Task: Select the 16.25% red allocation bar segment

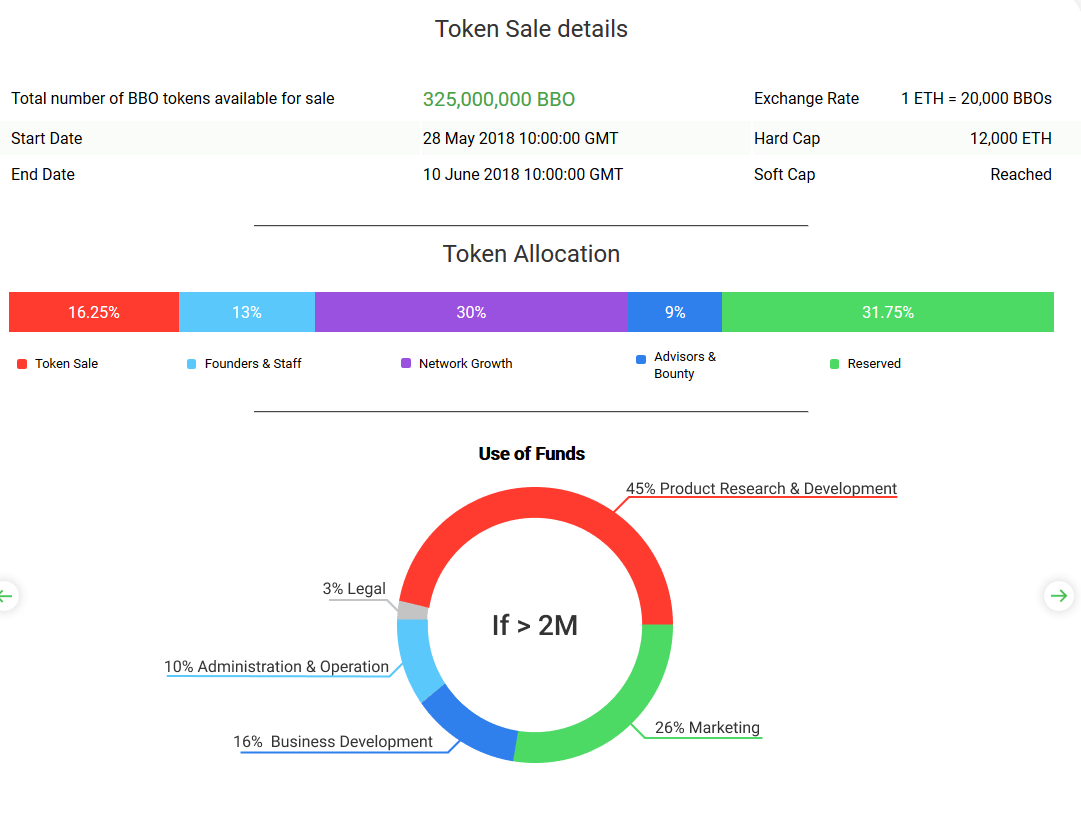Action: pyautogui.click(x=94, y=312)
